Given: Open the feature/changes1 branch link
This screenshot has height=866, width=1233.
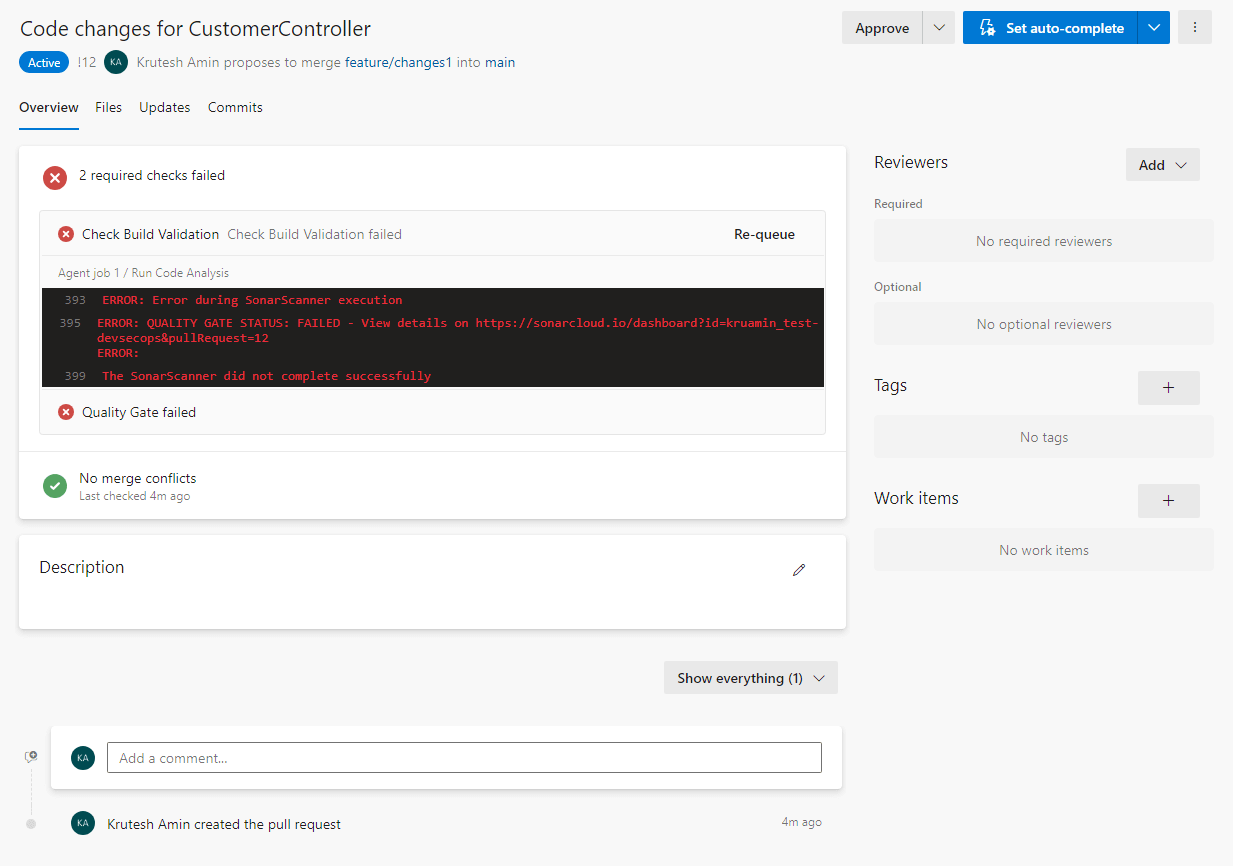Looking at the screenshot, I should pyautogui.click(x=398, y=62).
